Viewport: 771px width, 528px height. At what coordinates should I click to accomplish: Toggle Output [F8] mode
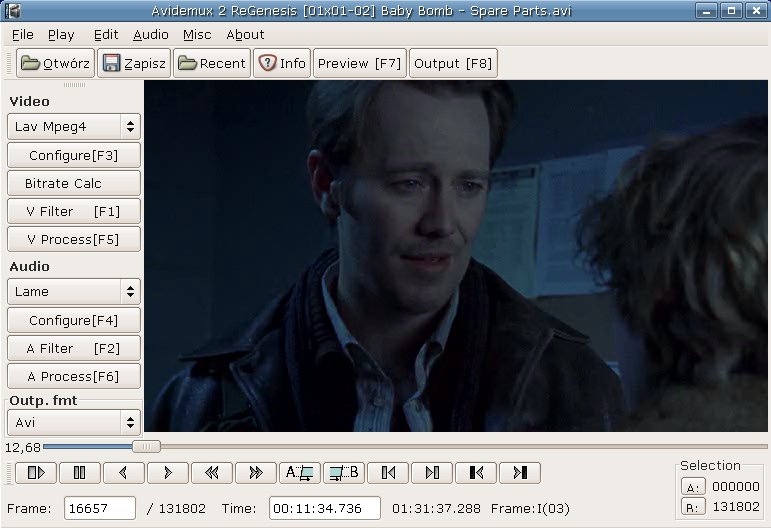pos(453,63)
